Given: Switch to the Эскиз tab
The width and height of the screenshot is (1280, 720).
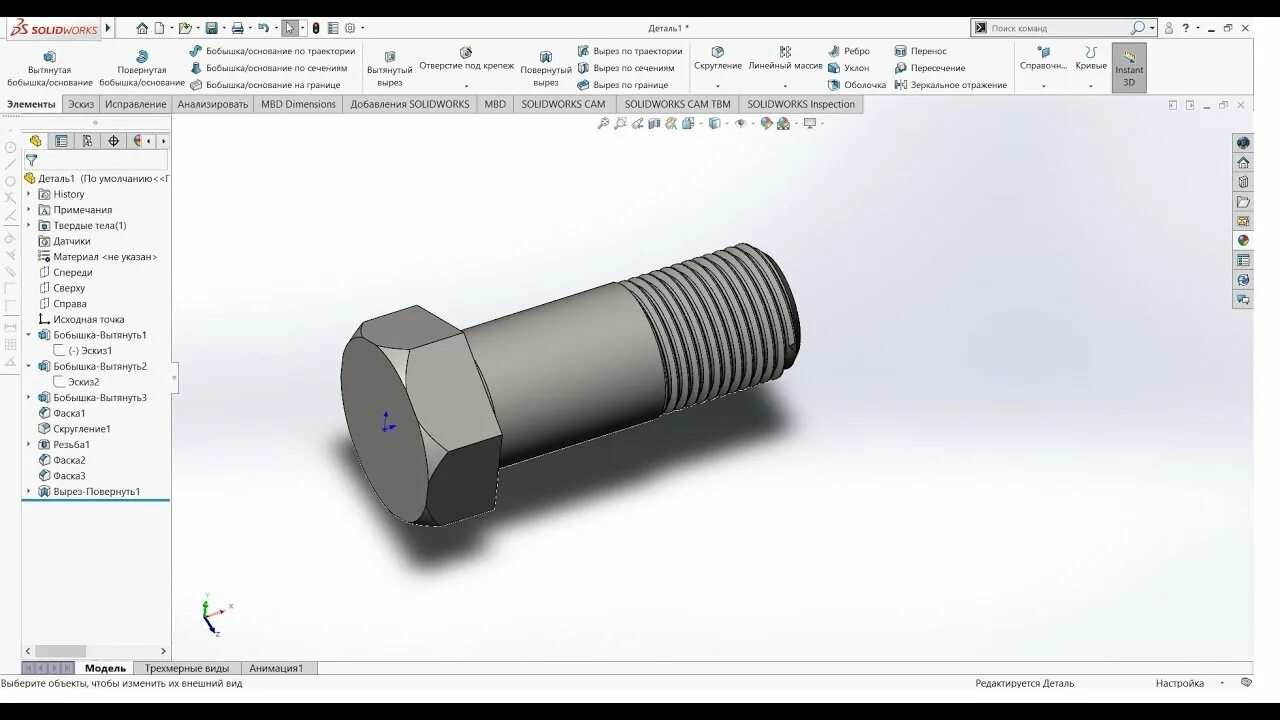Looking at the screenshot, I should pos(81,104).
